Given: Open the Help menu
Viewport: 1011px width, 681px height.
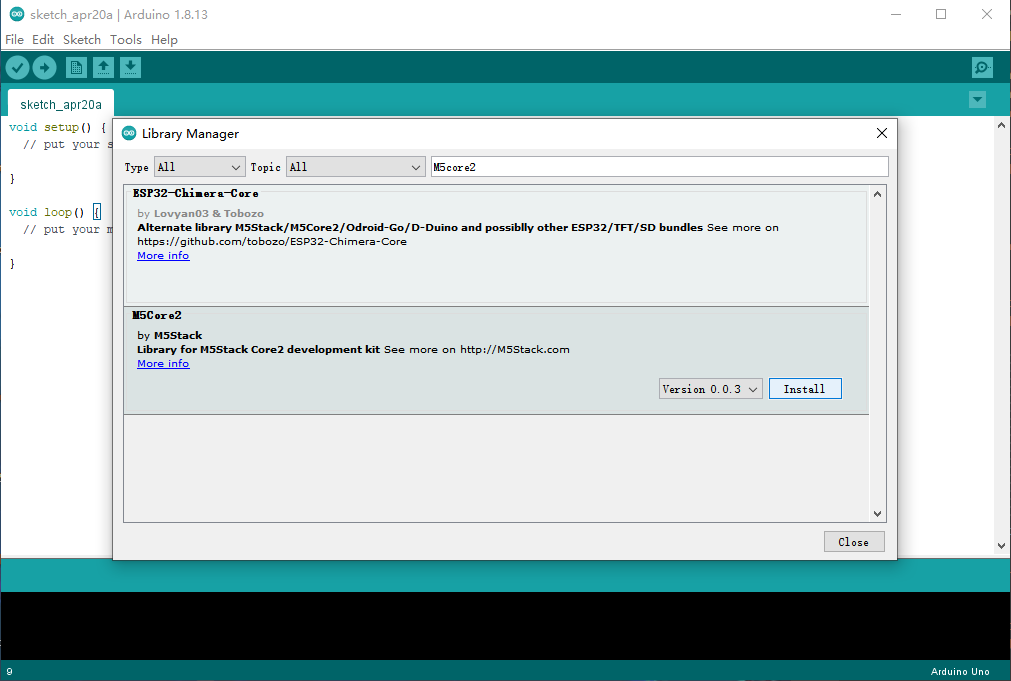Looking at the screenshot, I should [x=164, y=39].
